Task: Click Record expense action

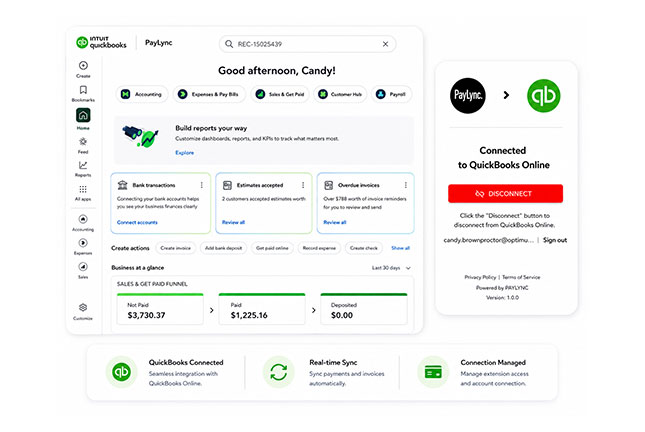Action: coord(319,248)
